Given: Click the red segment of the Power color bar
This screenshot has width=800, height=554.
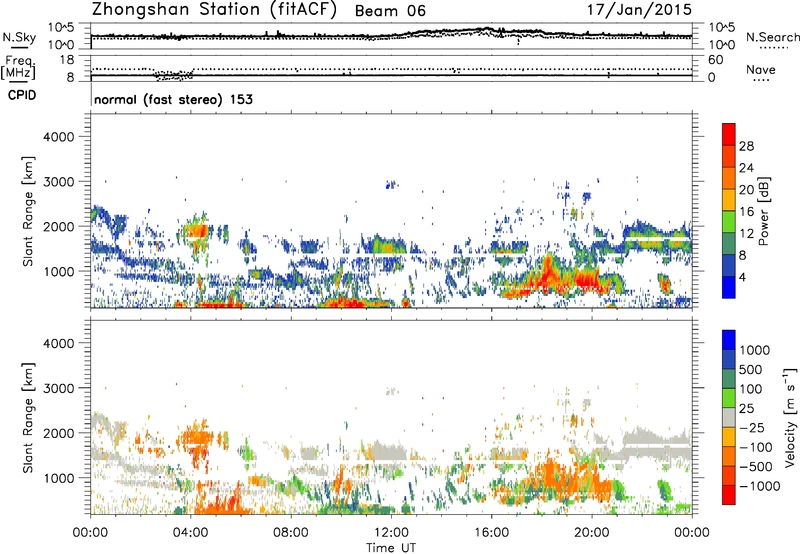Looking at the screenshot, I should pos(729,134).
